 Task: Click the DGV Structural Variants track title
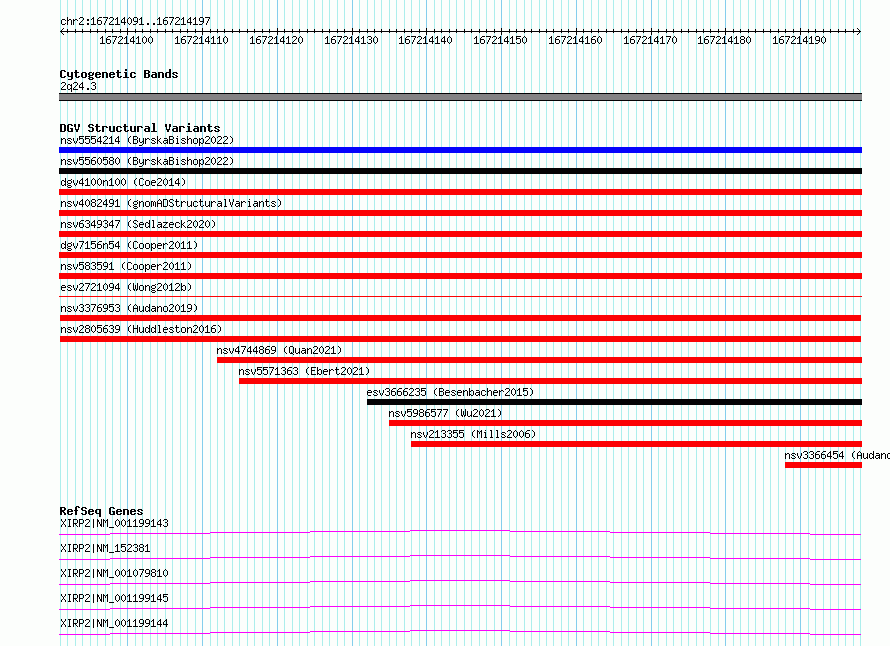click(x=140, y=128)
